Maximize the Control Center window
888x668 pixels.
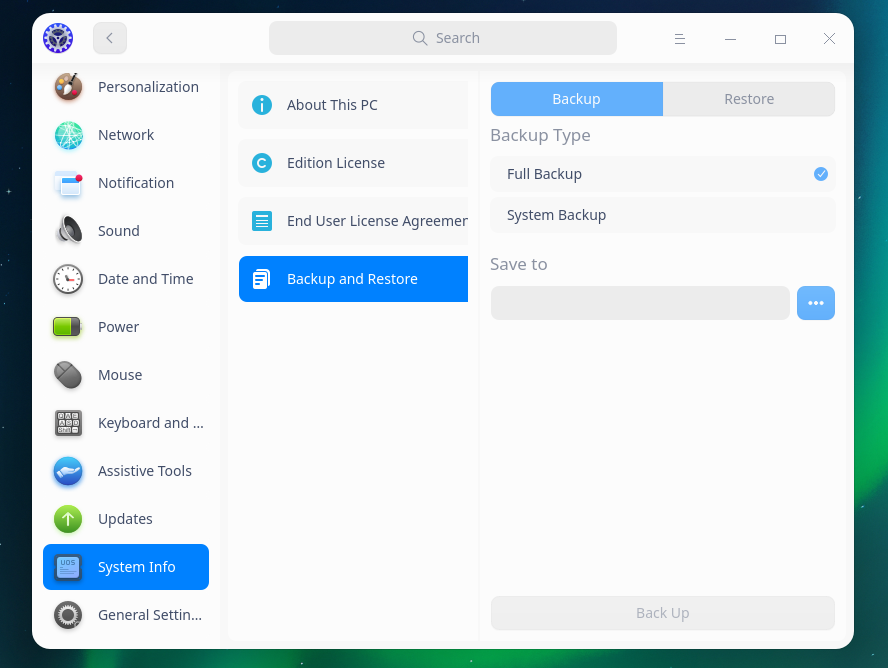(780, 39)
